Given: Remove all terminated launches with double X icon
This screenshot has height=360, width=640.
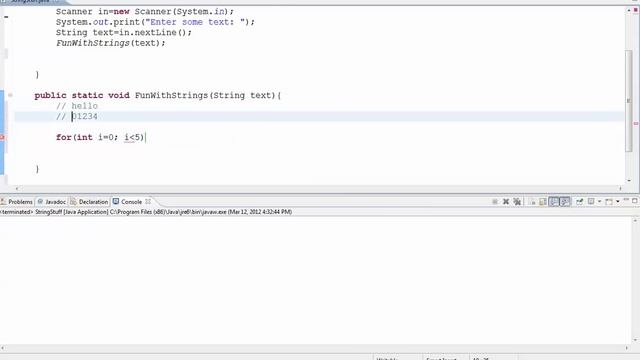Looking at the screenshot, I should 517,202.
